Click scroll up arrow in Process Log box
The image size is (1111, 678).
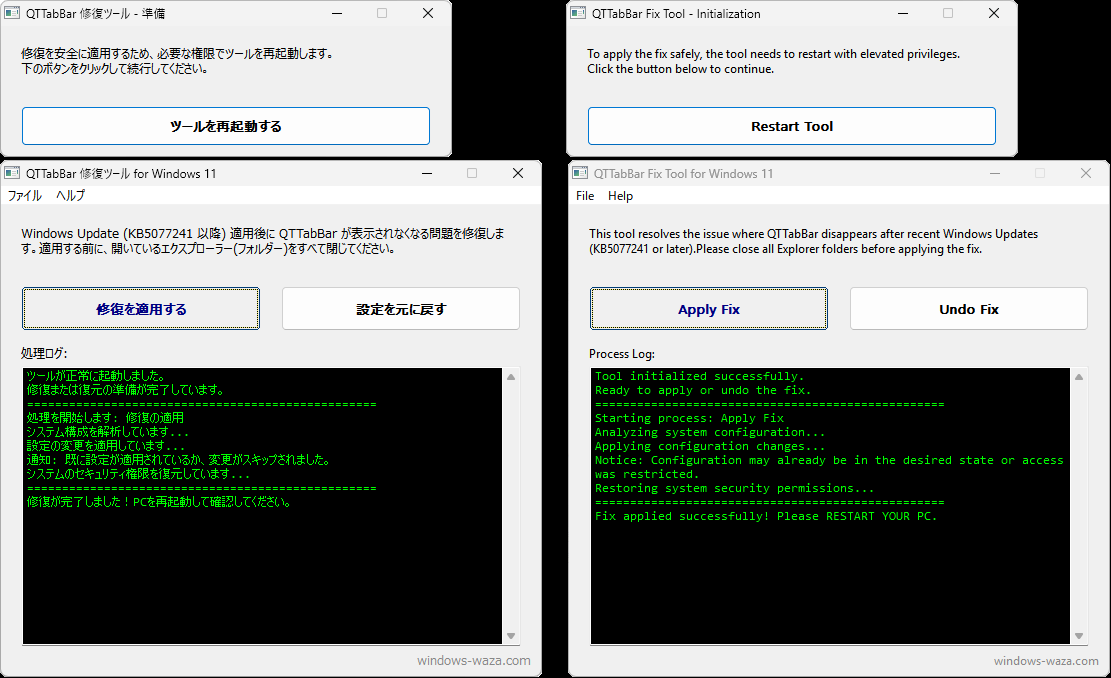click(1078, 377)
